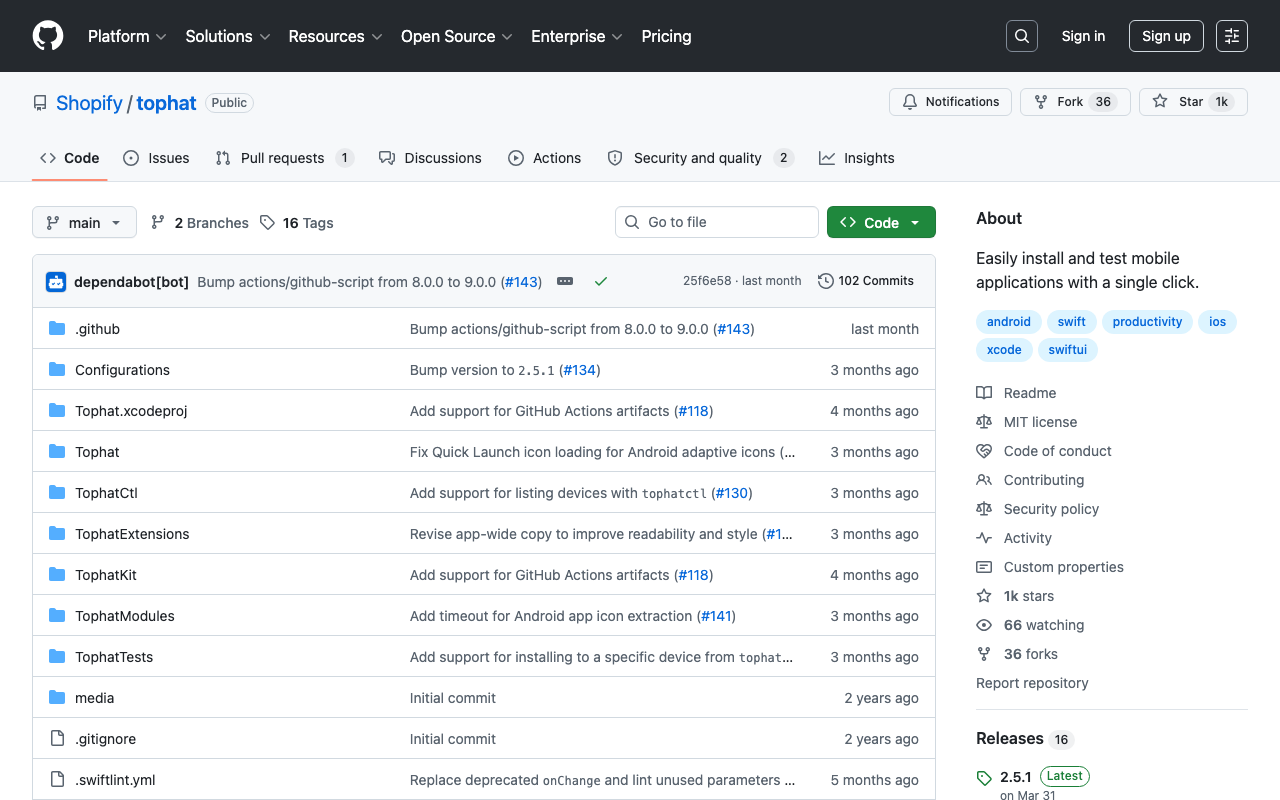Viewport: 1280px width, 800px height.
Task: Click the Sign in link
Action: pyautogui.click(x=1083, y=36)
